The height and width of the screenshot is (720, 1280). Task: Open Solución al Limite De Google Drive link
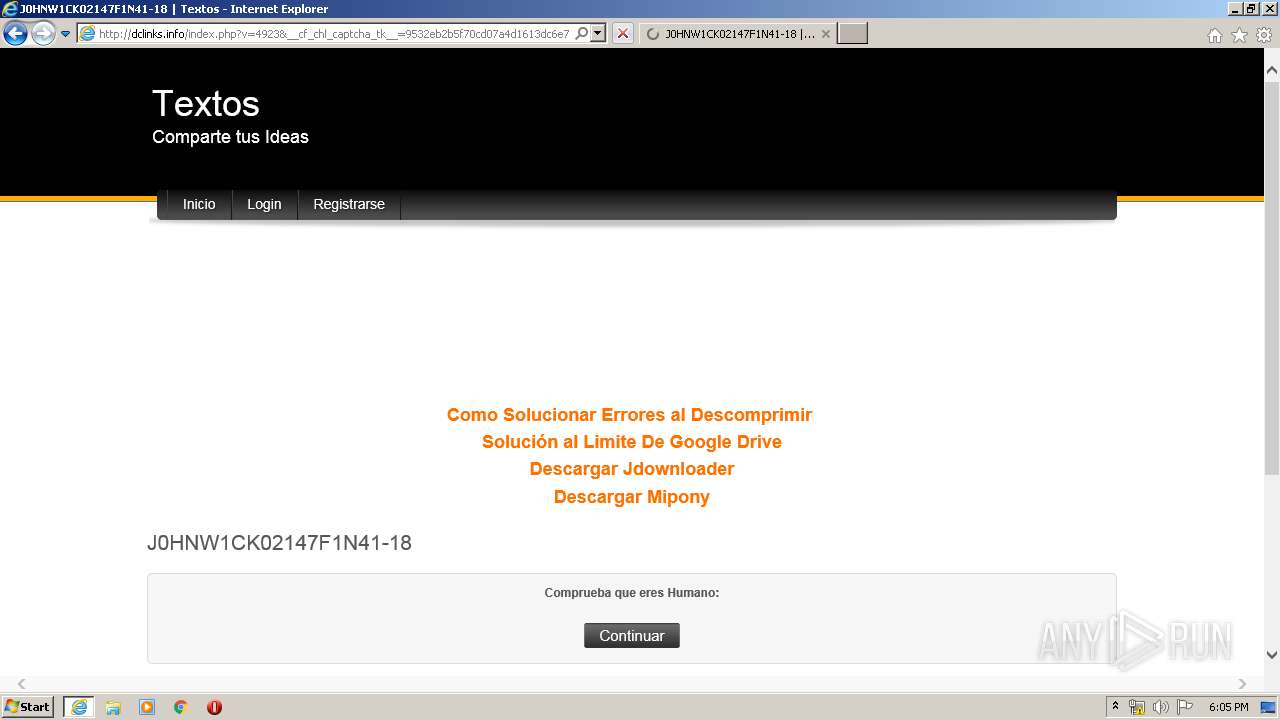point(632,442)
